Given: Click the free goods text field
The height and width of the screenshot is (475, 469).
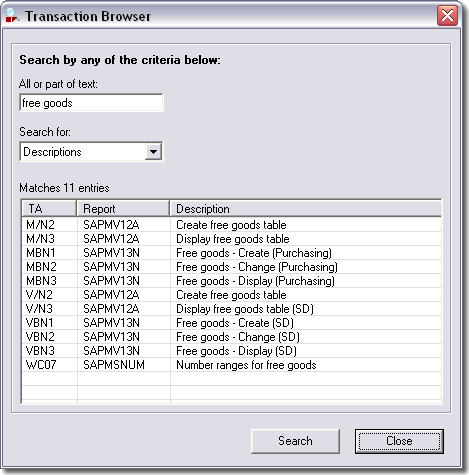Looking at the screenshot, I should pos(91,103).
